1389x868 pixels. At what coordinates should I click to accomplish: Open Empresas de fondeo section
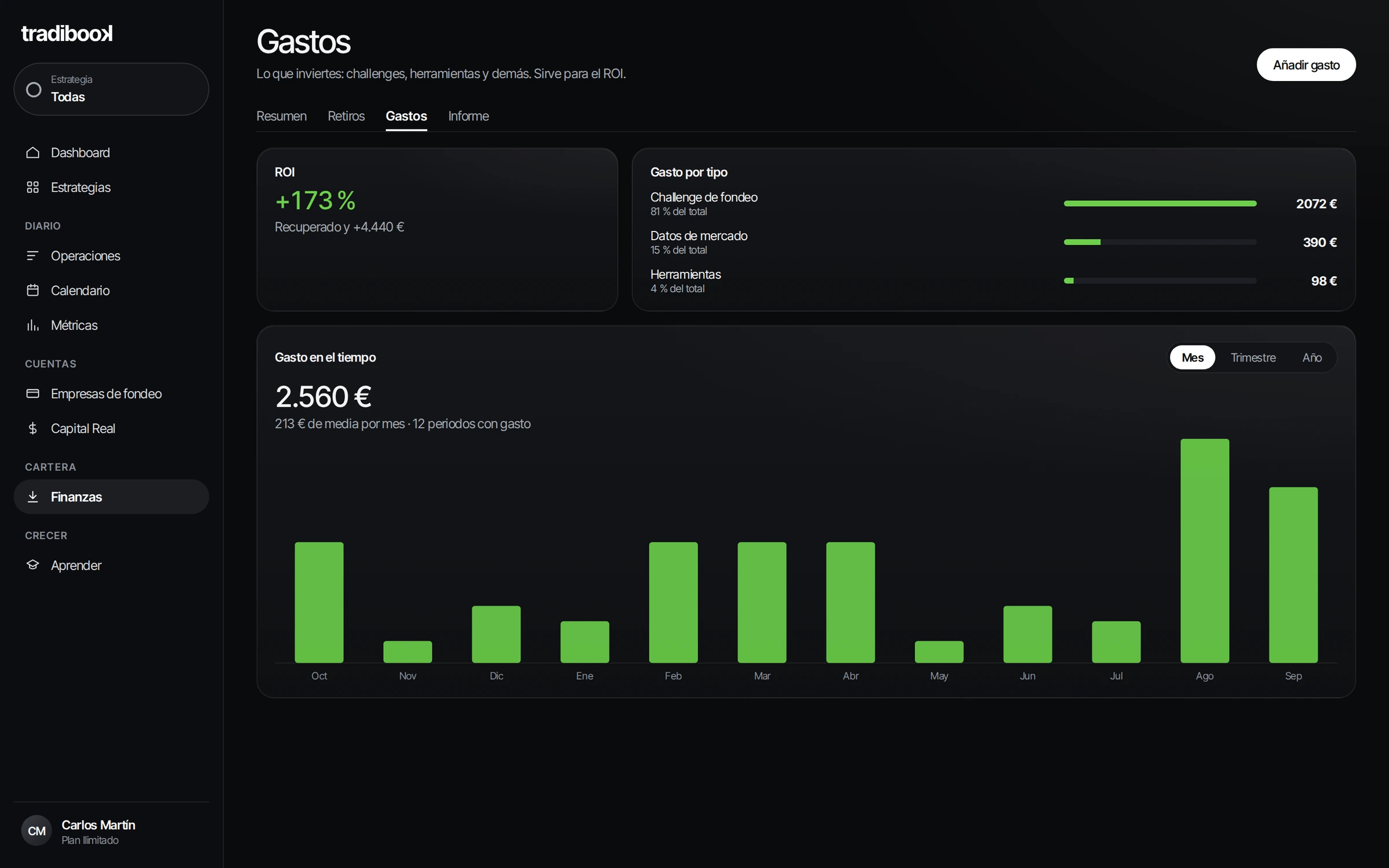111,393
